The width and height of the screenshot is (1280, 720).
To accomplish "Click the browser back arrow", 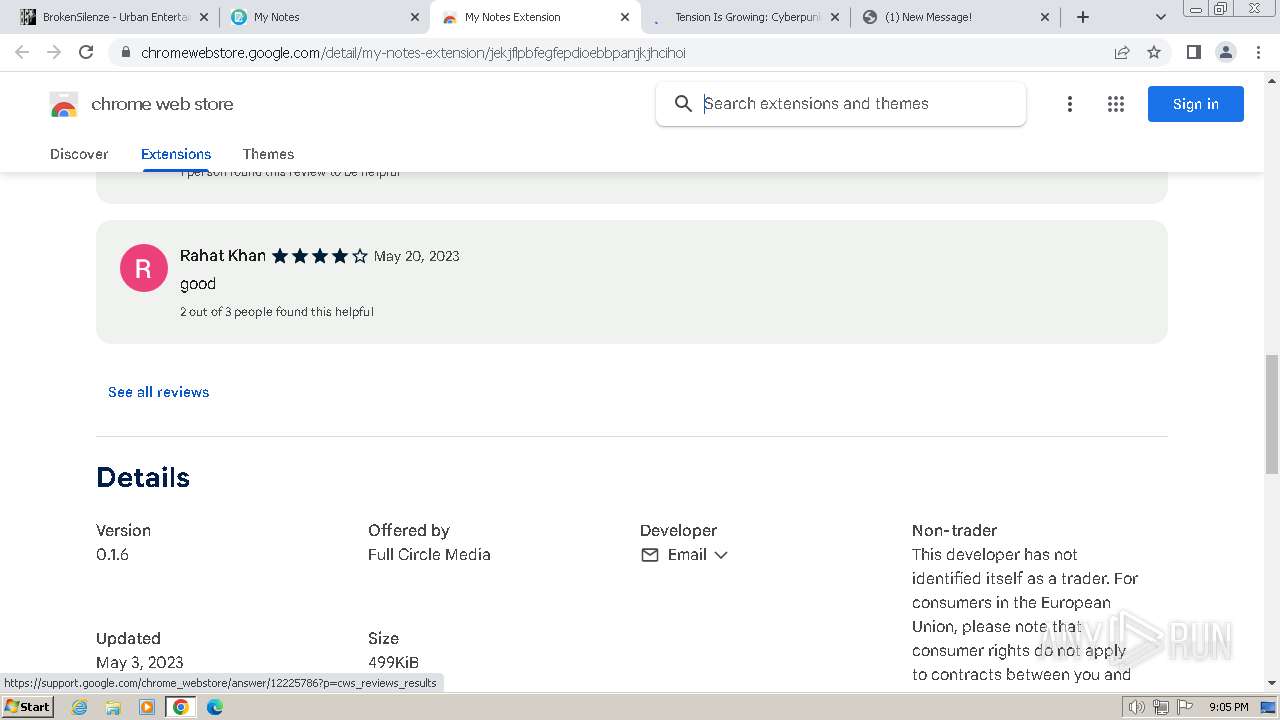I will coord(22,52).
